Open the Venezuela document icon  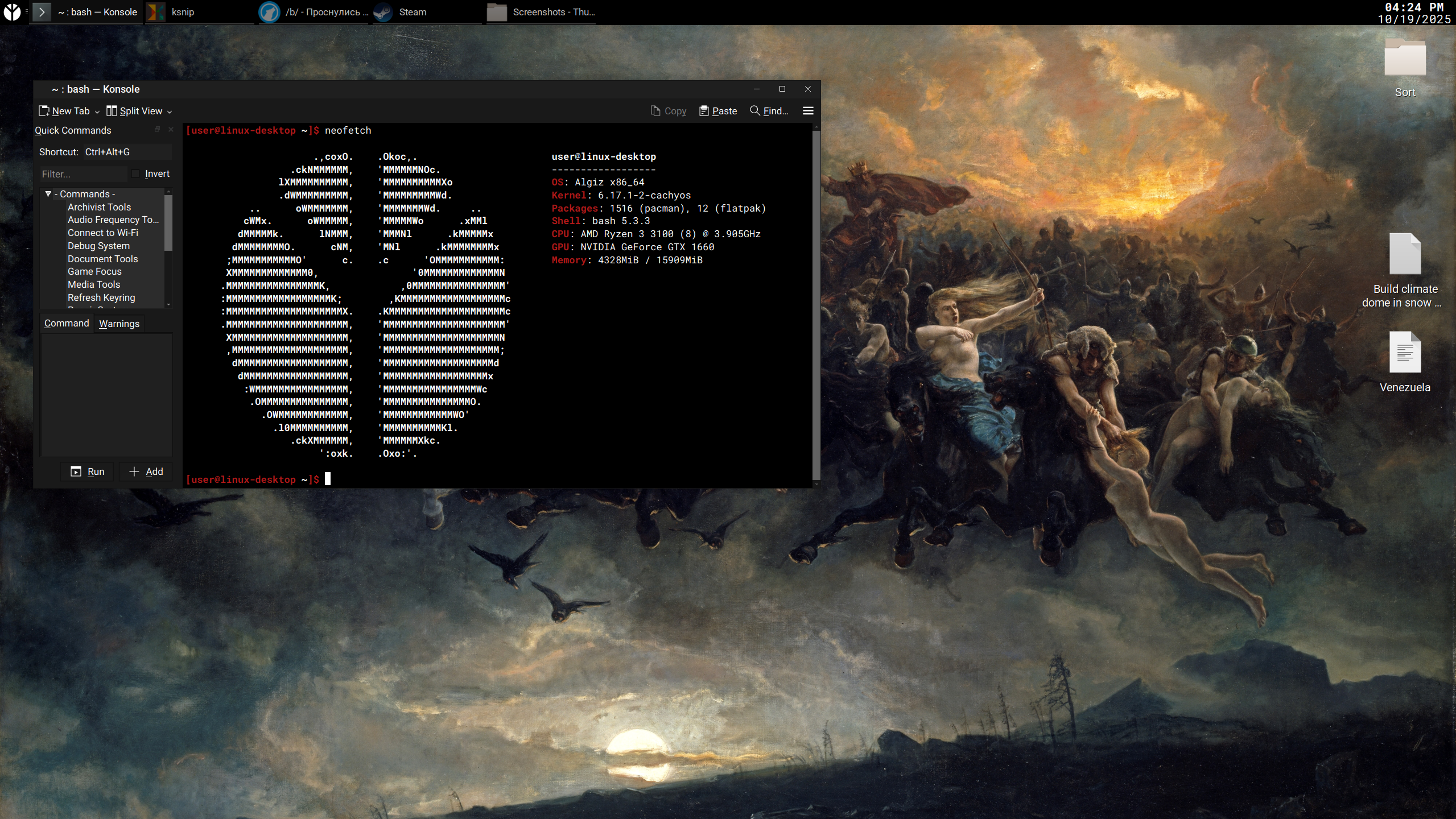click(1404, 353)
